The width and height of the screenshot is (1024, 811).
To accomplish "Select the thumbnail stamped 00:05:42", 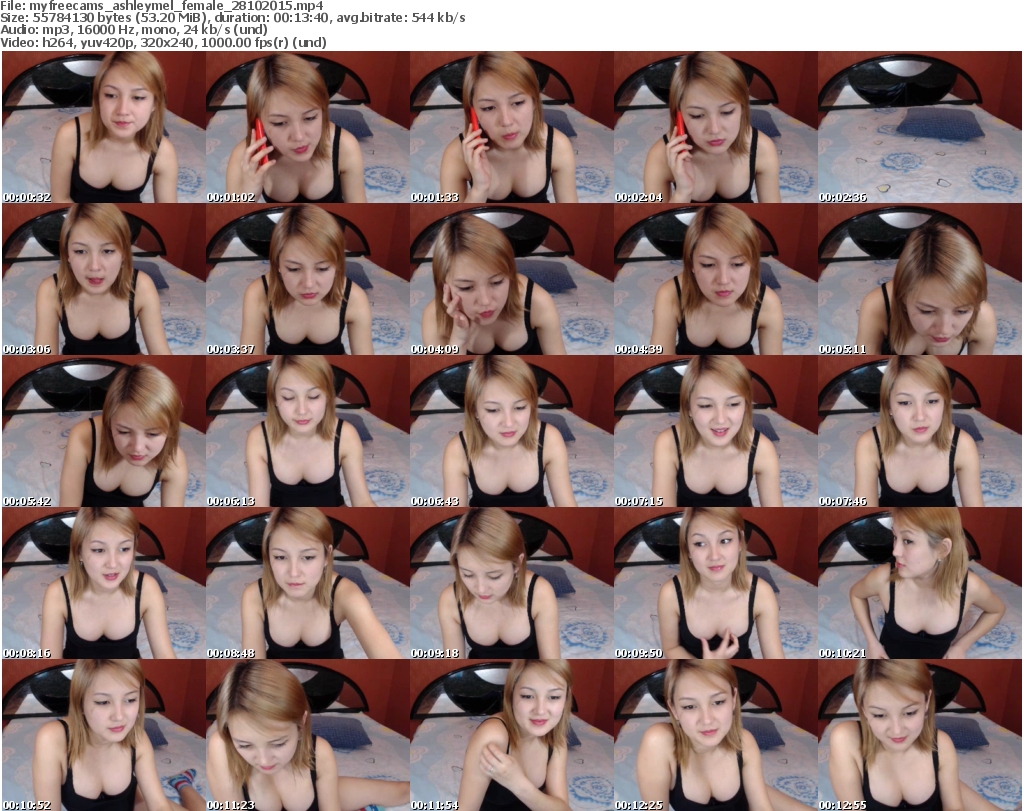I will [104, 432].
